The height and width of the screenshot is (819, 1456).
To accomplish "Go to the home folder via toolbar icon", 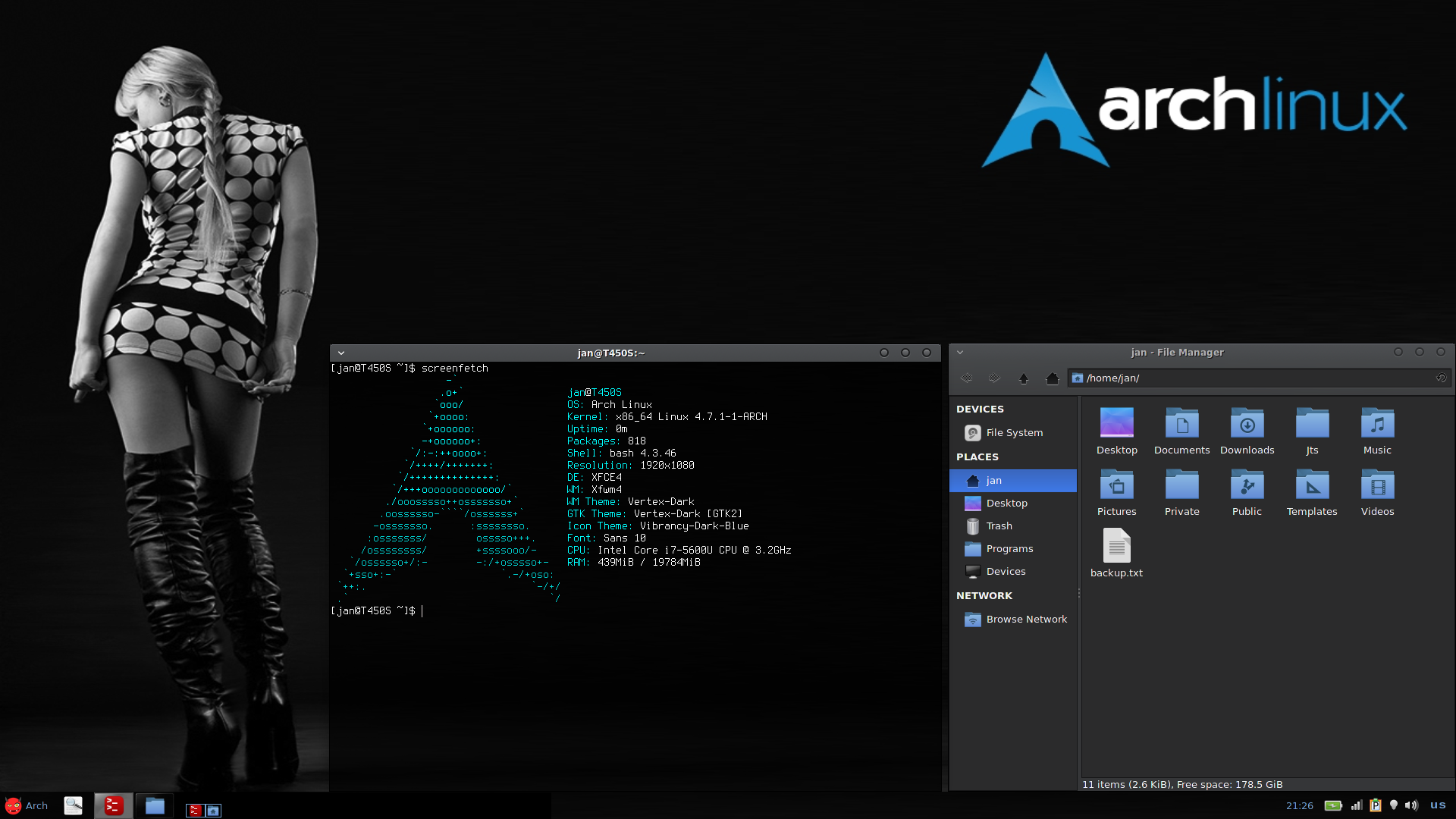I will pyautogui.click(x=1052, y=378).
